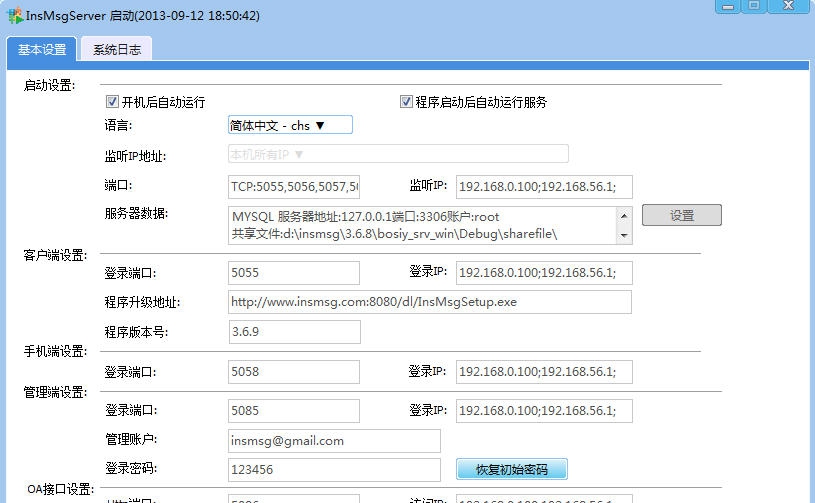Switch to the 基本设置 tab
Screen dimensions: 815x503
pyautogui.click(x=42, y=49)
